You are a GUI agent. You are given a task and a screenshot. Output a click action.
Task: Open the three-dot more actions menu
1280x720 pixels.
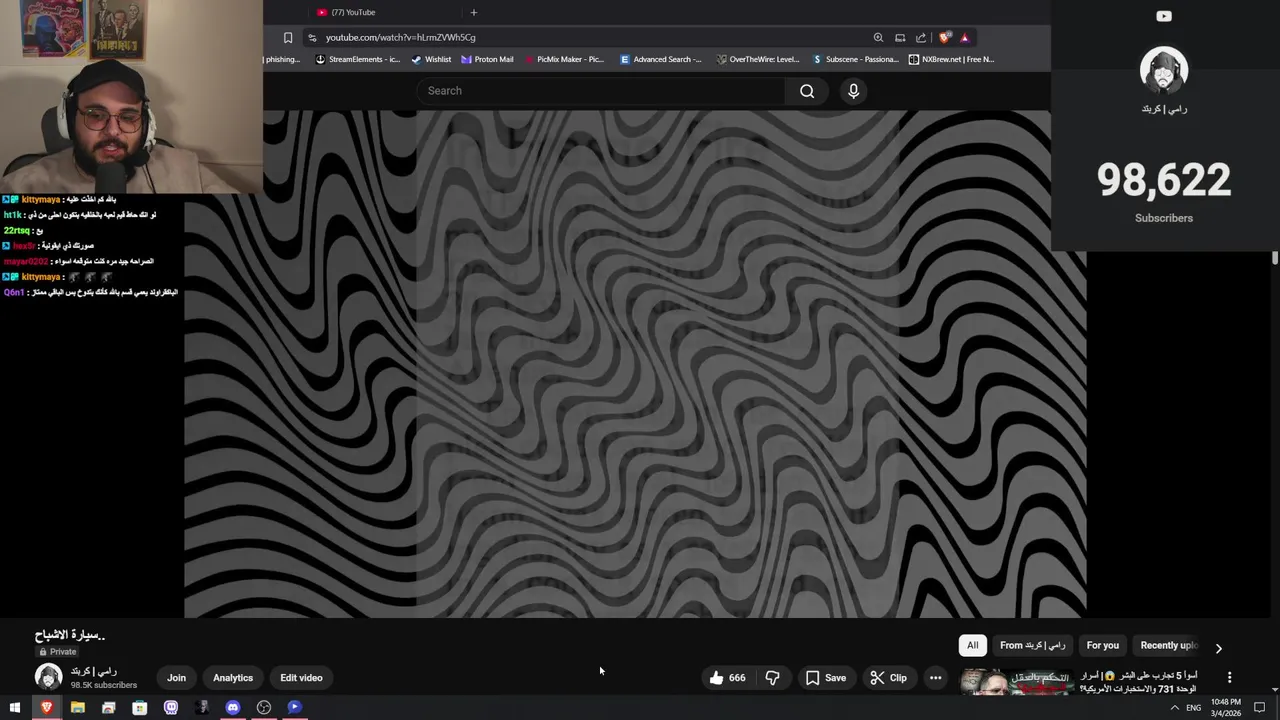[935, 678]
